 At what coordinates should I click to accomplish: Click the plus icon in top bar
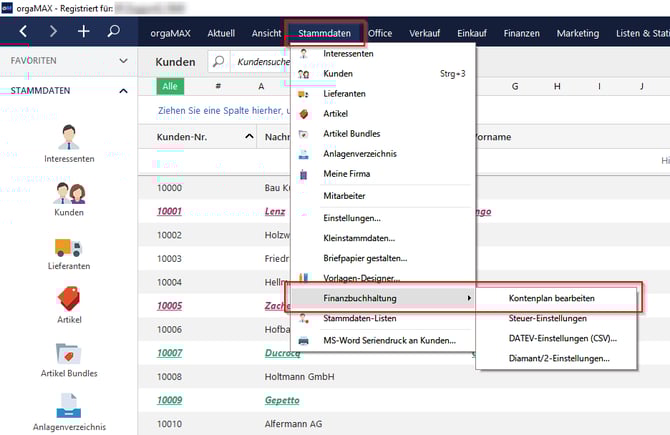[x=84, y=32]
